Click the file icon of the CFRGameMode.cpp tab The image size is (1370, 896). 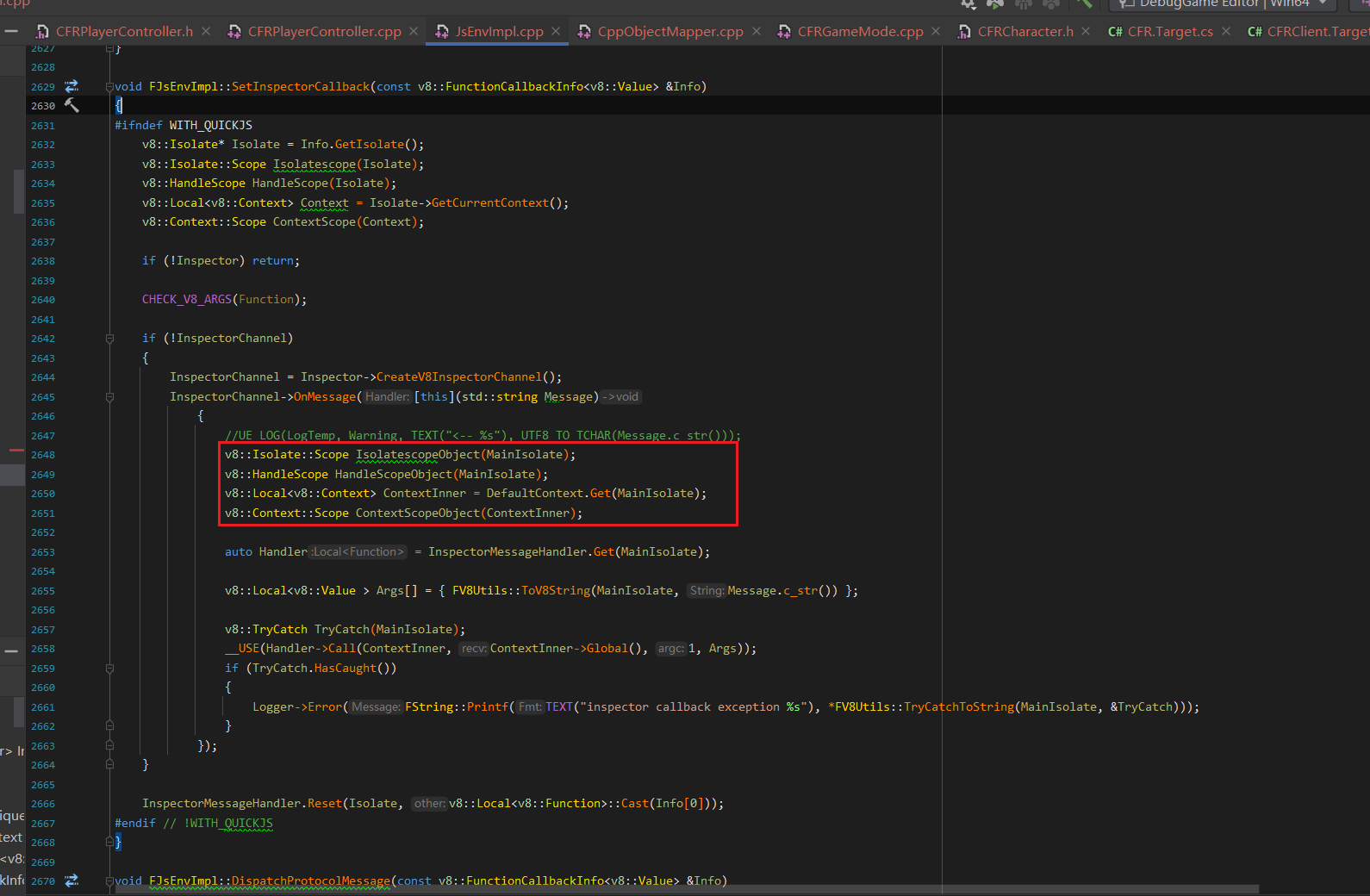click(x=784, y=32)
